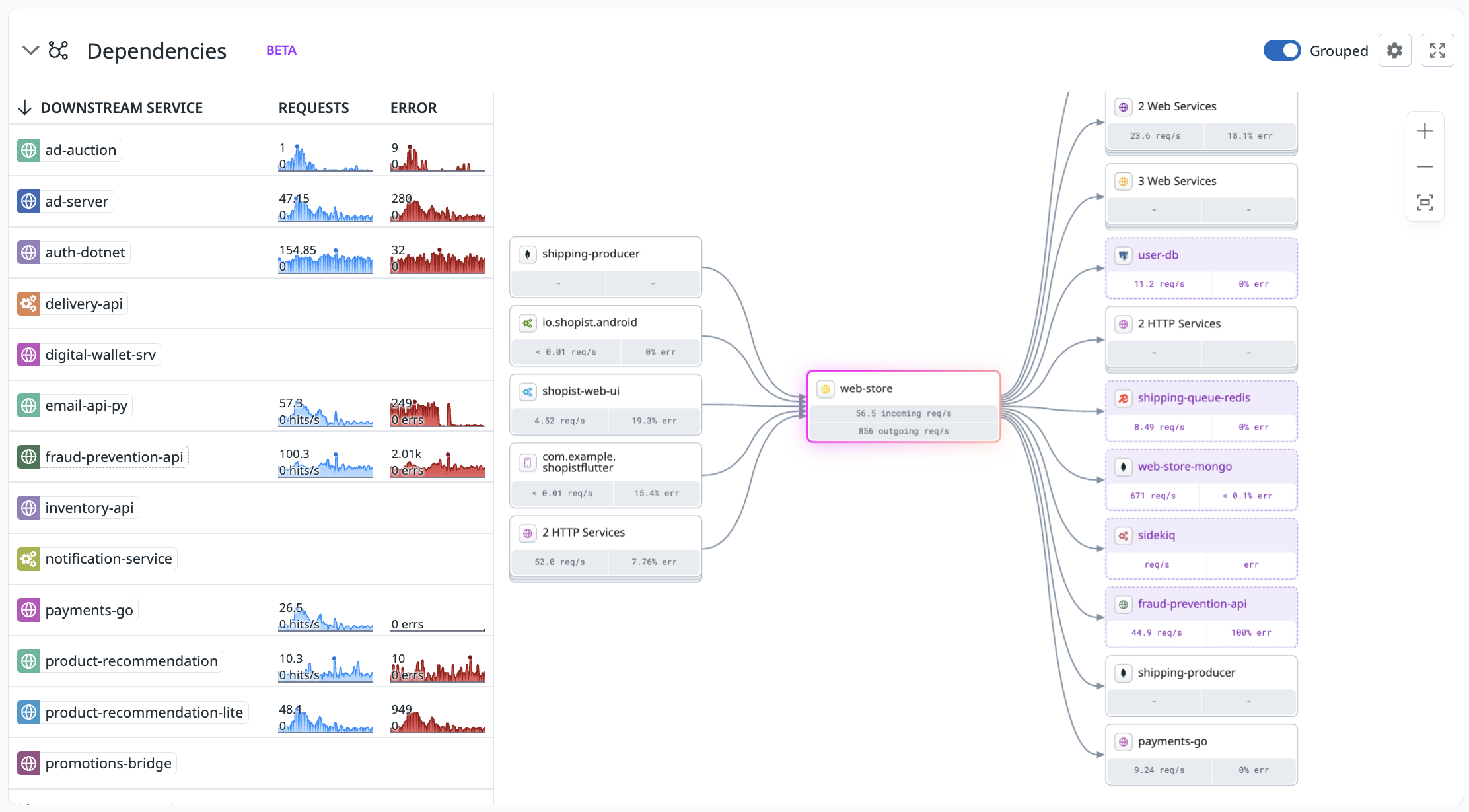
Task: Sort by the ERROR column header
Action: click(413, 108)
